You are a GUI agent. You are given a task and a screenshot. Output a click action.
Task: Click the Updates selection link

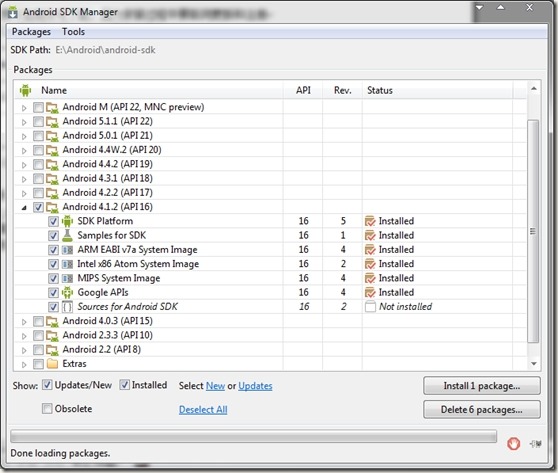click(255, 386)
